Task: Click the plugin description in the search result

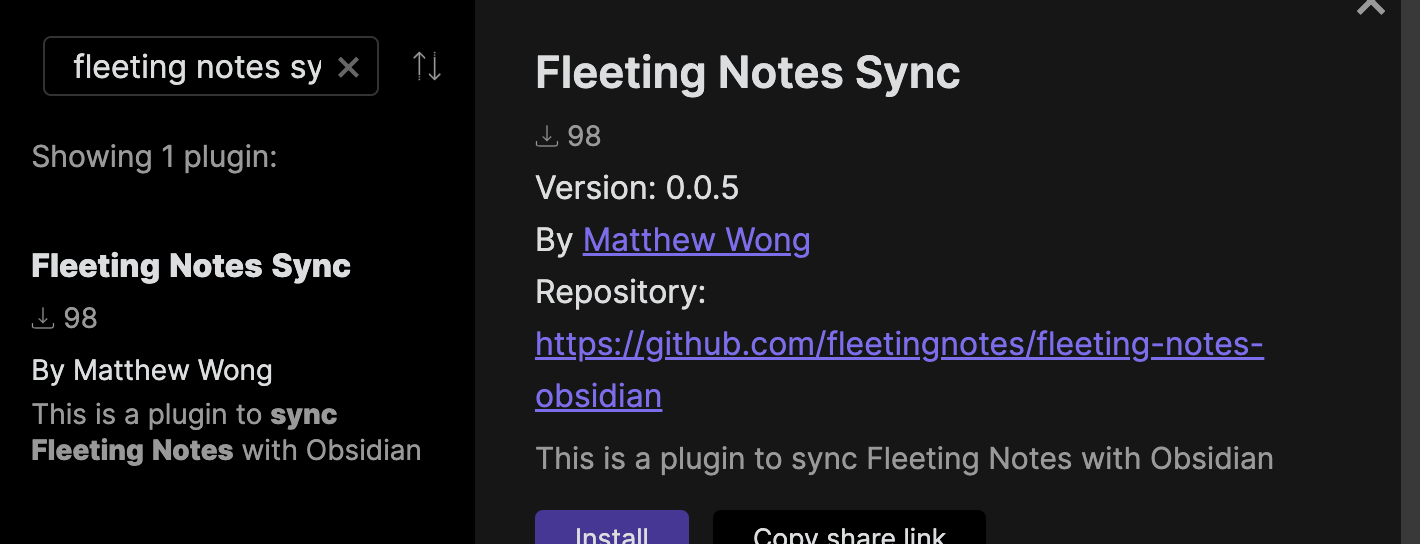Action: (226, 432)
